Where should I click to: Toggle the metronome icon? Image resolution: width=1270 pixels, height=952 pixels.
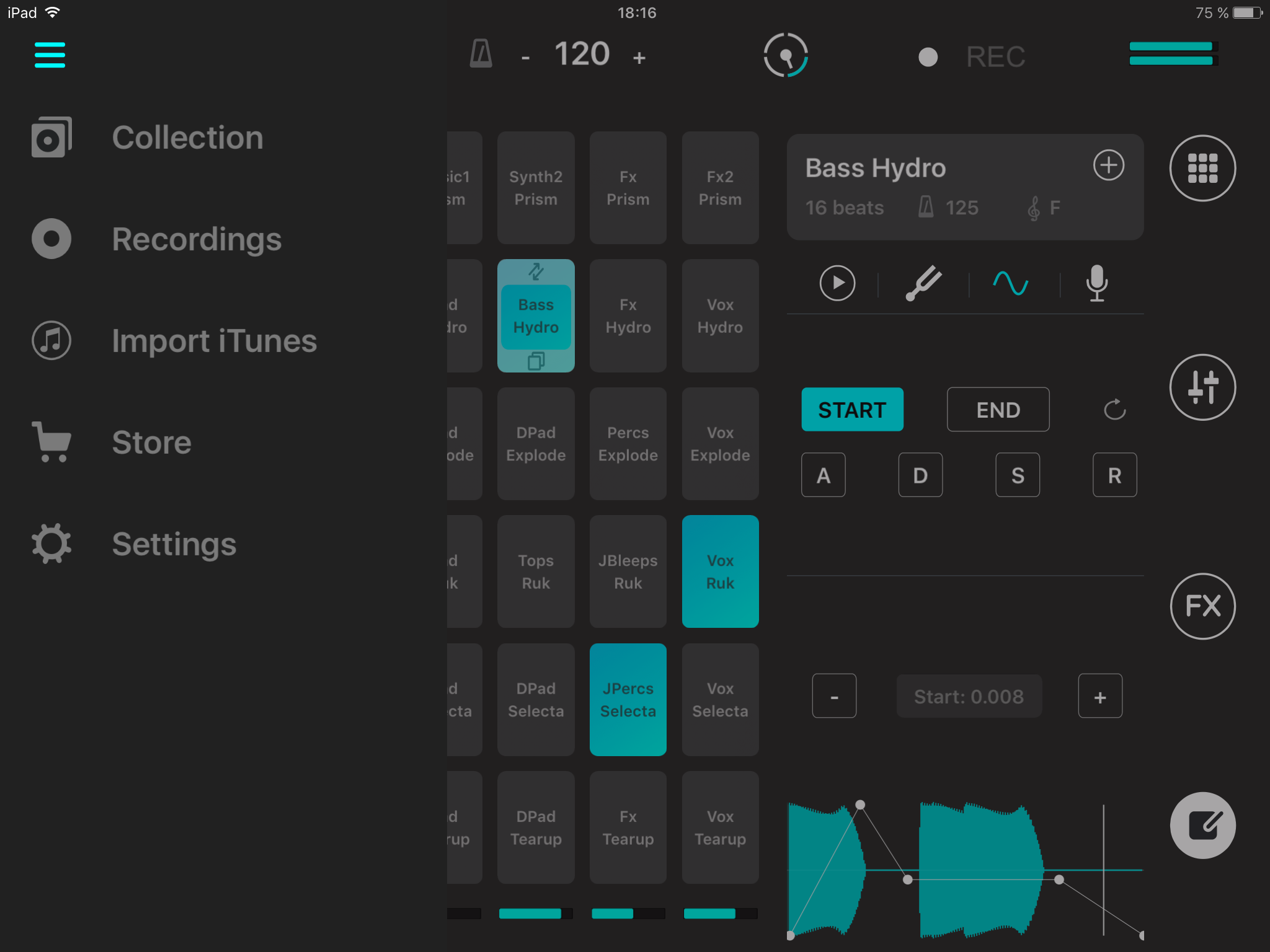point(481,55)
